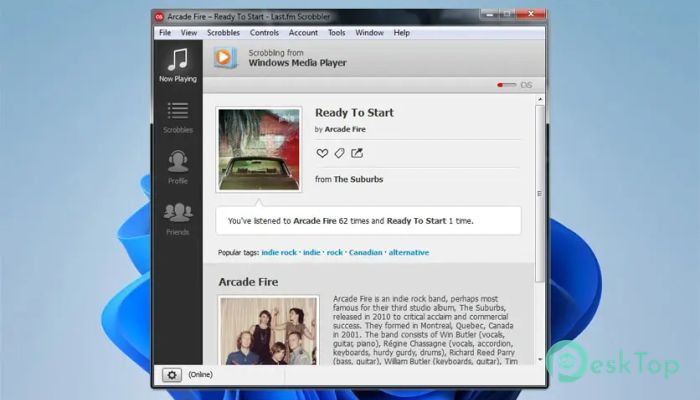Screen dimensions: 700x400
Task: Open the Account menu
Action: [303, 33]
